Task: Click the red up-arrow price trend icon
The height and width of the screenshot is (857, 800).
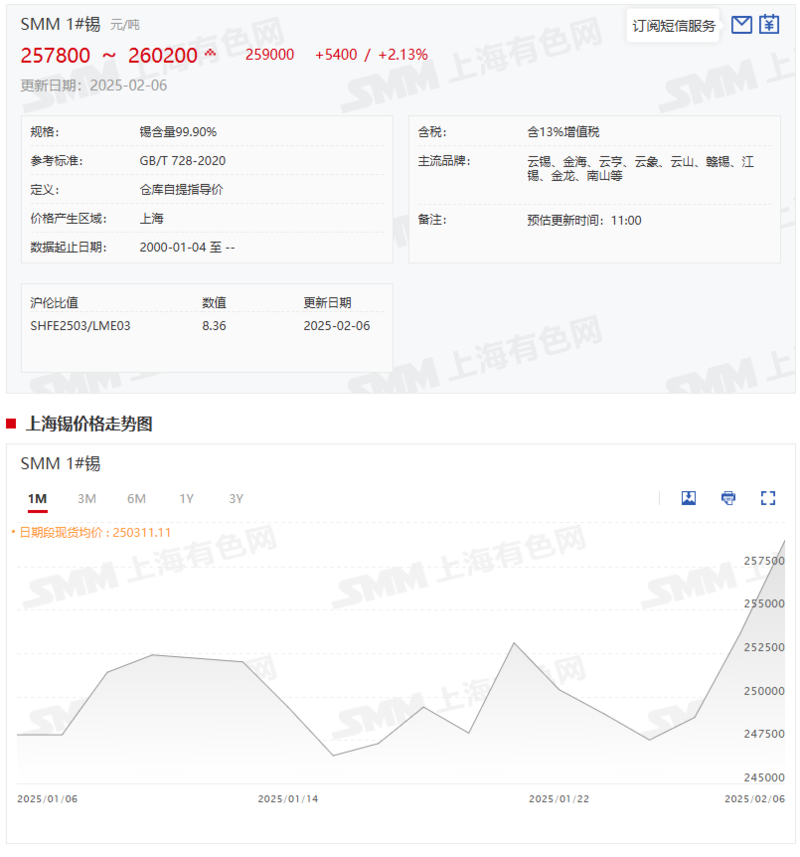Action: point(210,54)
